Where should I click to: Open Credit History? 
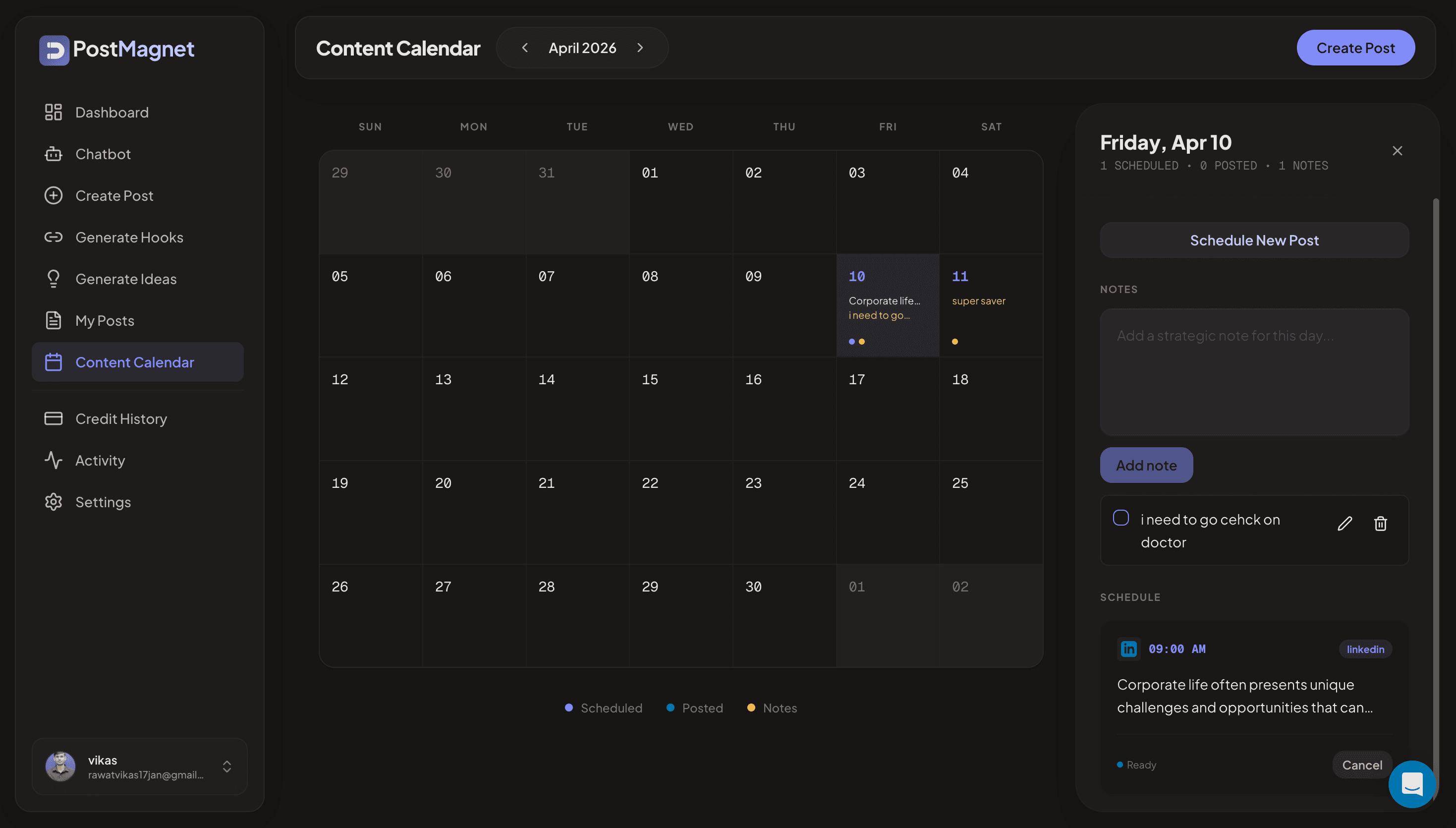tap(121, 418)
